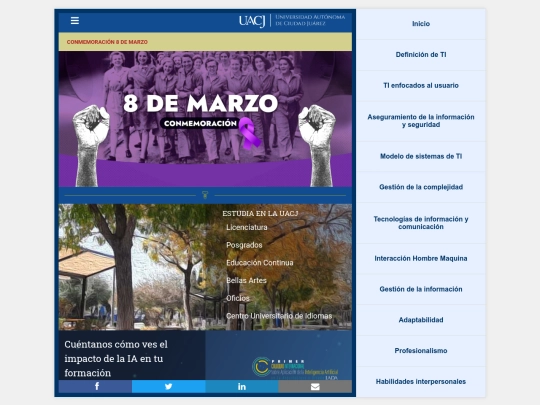The height and width of the screenshot is (405, 540).
Task: Follow the Educación Continua link
Action: (x=260, y=263)
